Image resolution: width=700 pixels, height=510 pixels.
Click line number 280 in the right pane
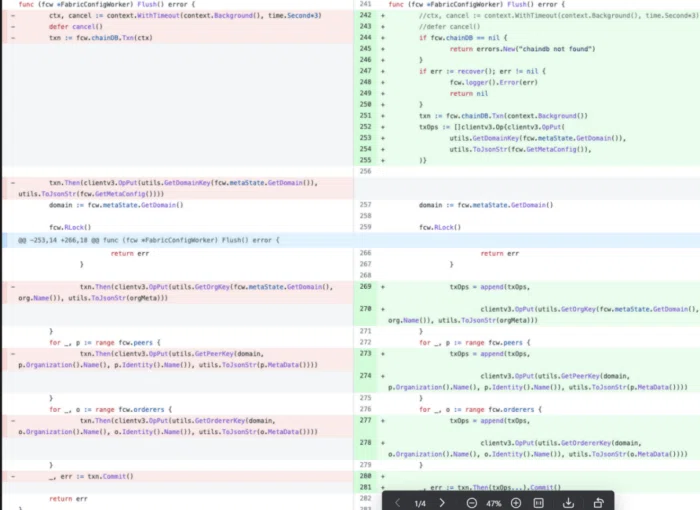[366, 476]
